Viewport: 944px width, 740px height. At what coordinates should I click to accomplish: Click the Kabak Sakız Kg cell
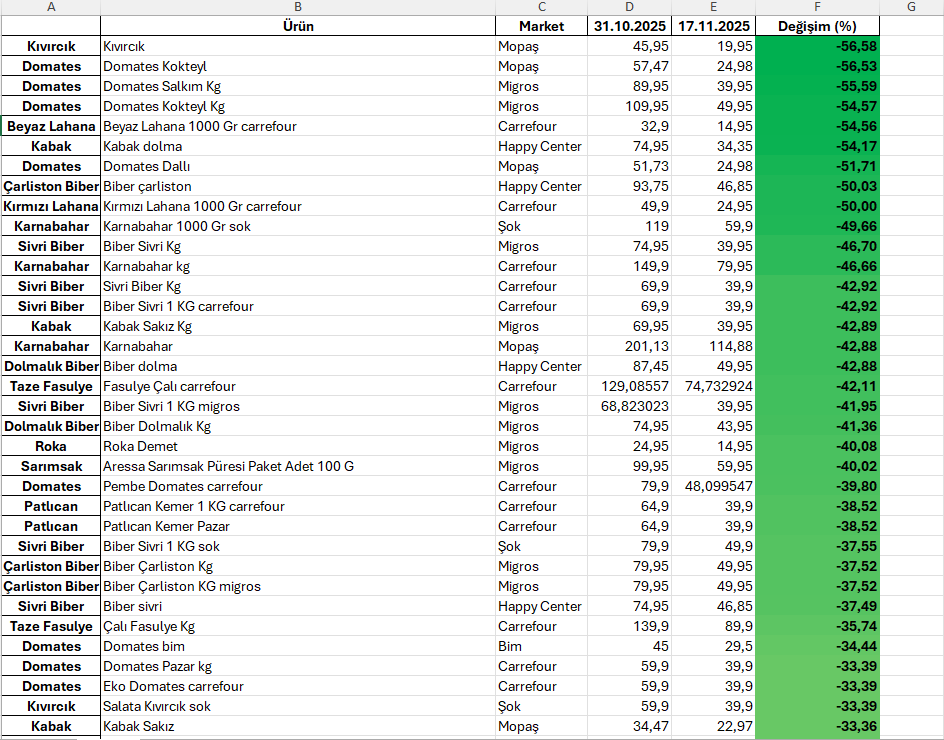click(x=298, y=326)
